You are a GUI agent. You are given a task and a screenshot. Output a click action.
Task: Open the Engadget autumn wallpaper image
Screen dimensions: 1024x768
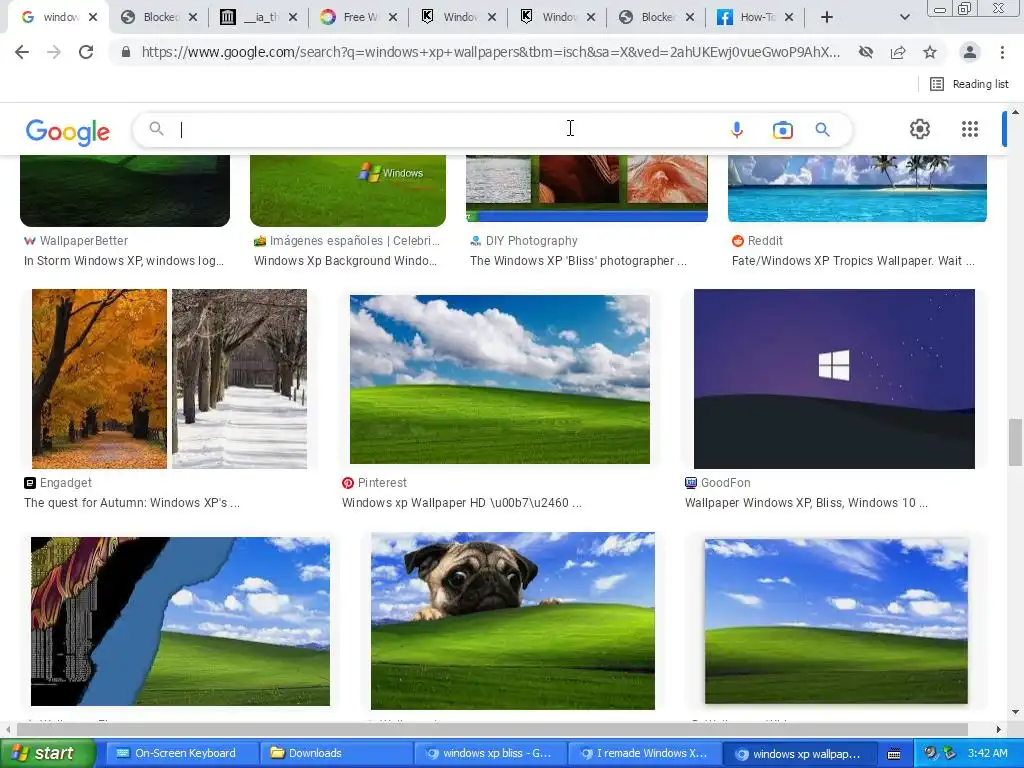[x=169, y=379]
